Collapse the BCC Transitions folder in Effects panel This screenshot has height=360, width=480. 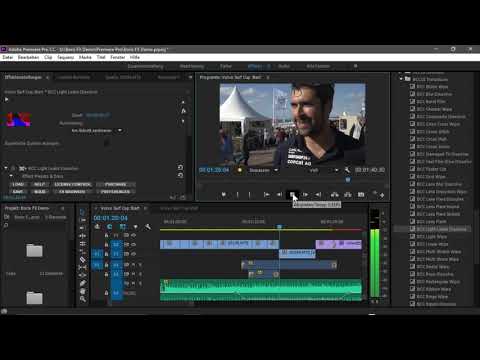[x=401, y=79]
